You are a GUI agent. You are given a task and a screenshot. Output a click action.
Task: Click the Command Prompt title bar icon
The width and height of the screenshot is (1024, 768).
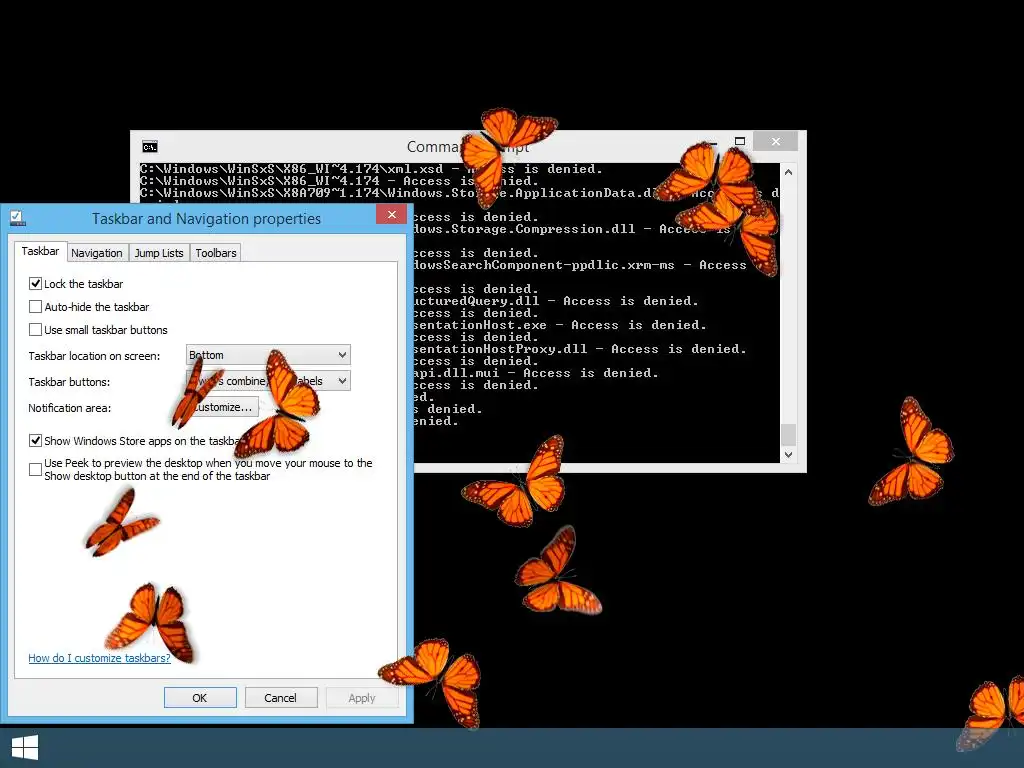coord(150,147)
